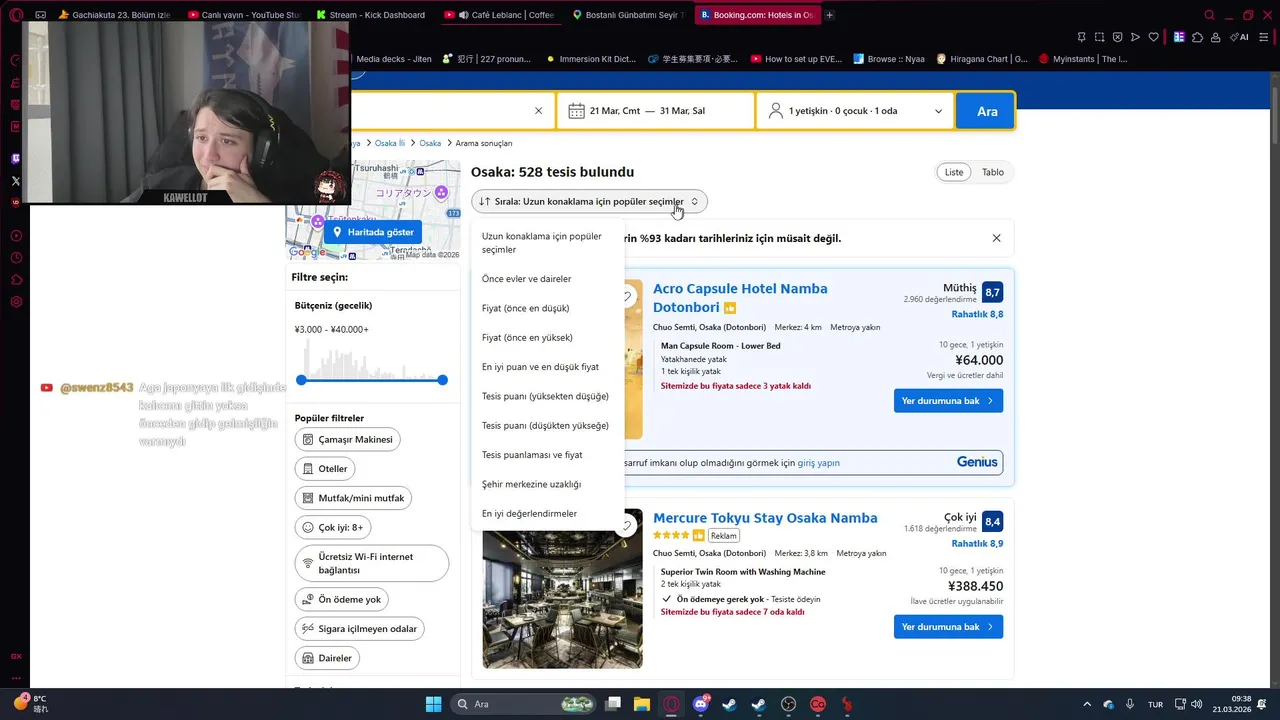Open OBS Studio from taskbar
Image resolution: width=1280 pixels, height=720 pixels.
(788, 704)
